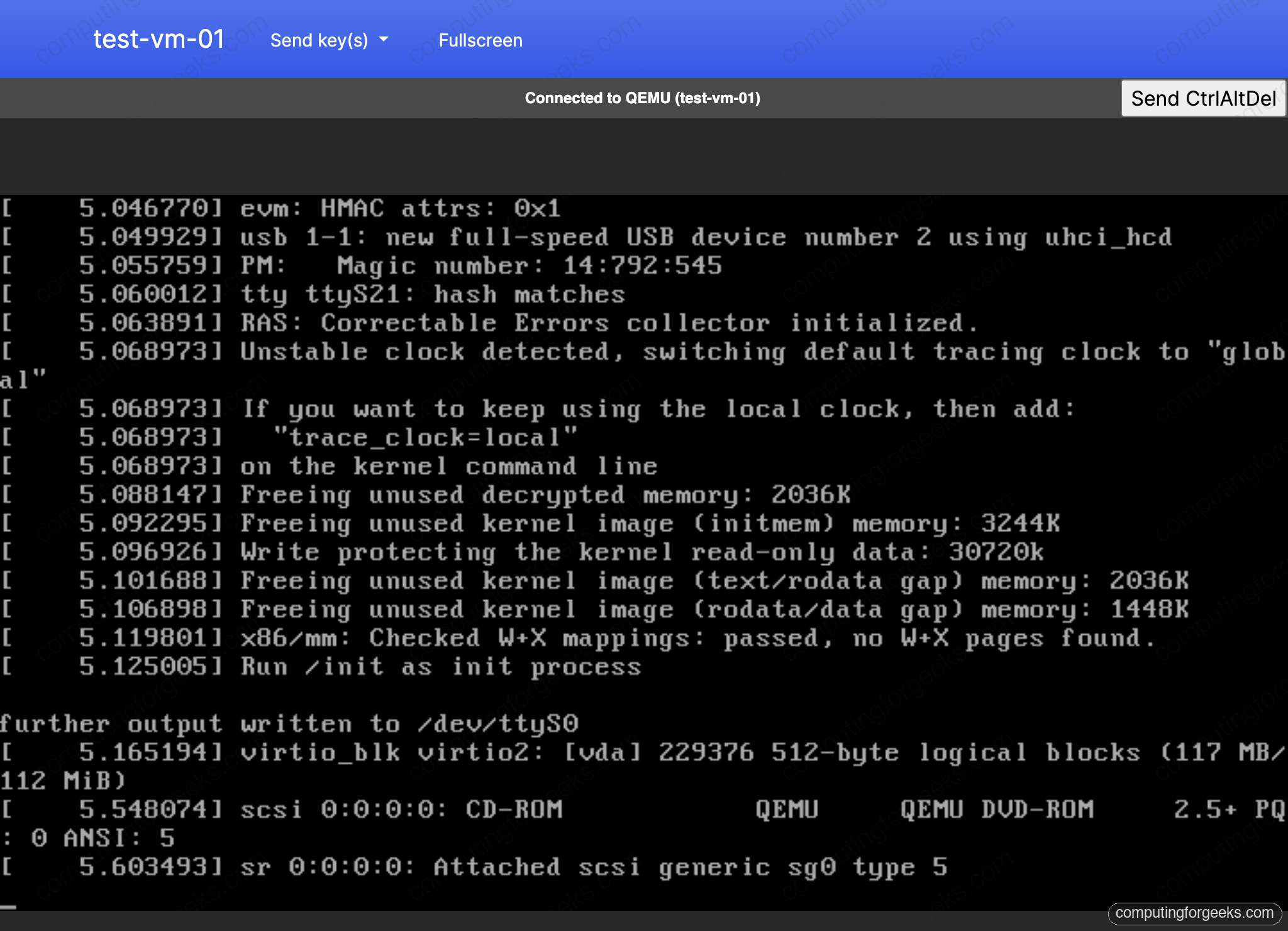Click the test-vm-01 title
Image resolution: width=1288 pixels, height=931 pixels.
[x=158, y=39]
